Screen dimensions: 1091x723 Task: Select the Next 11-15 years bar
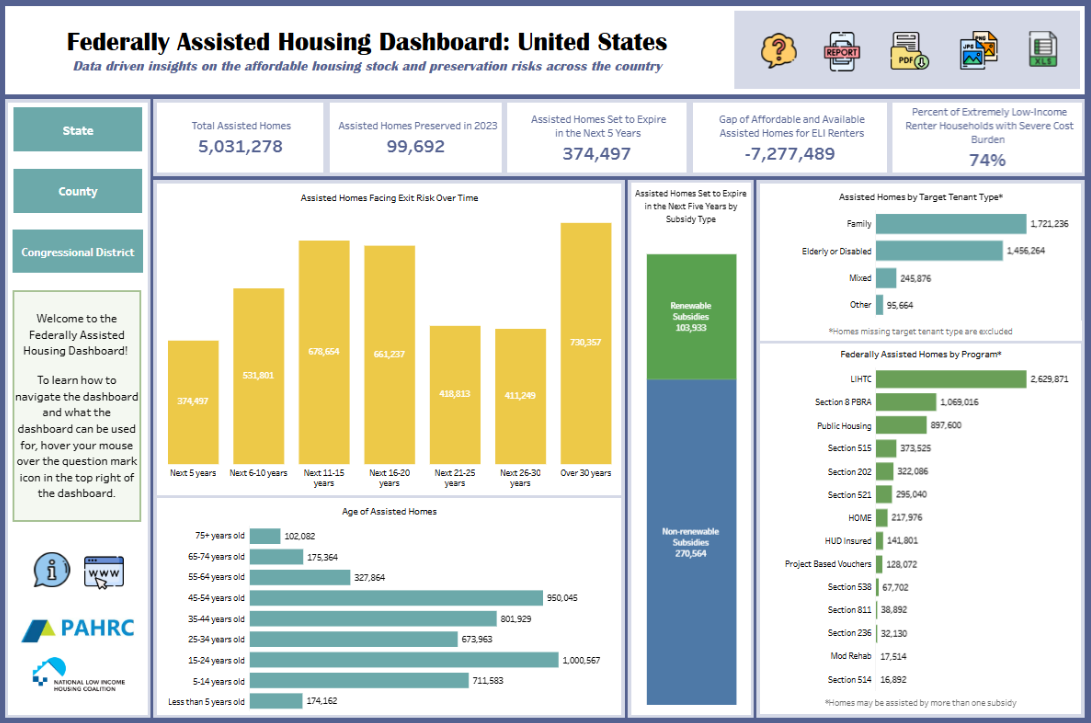(324, 352)
